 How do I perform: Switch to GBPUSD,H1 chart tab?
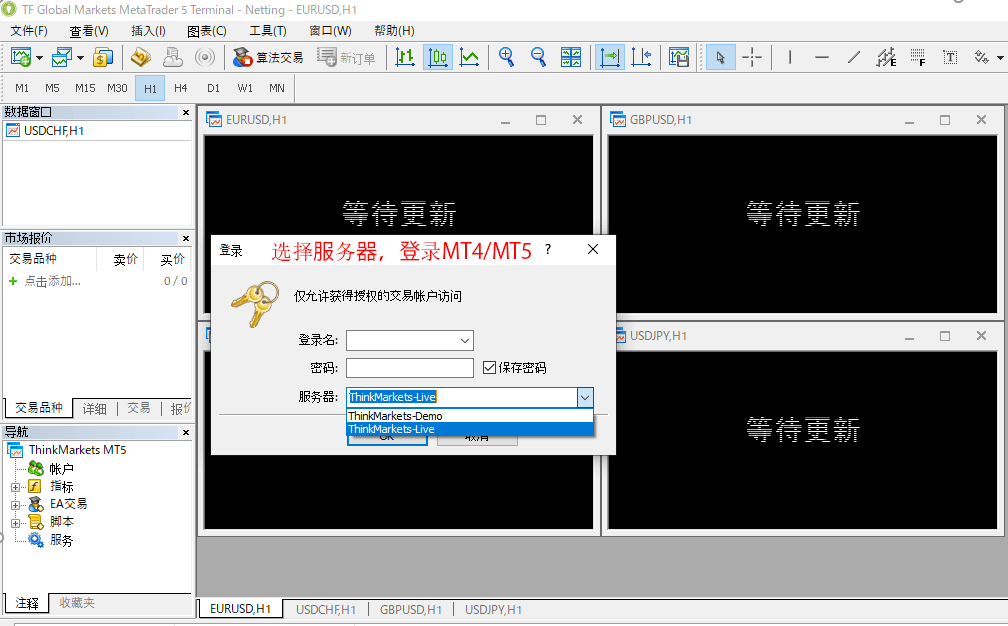coord(411,609)
